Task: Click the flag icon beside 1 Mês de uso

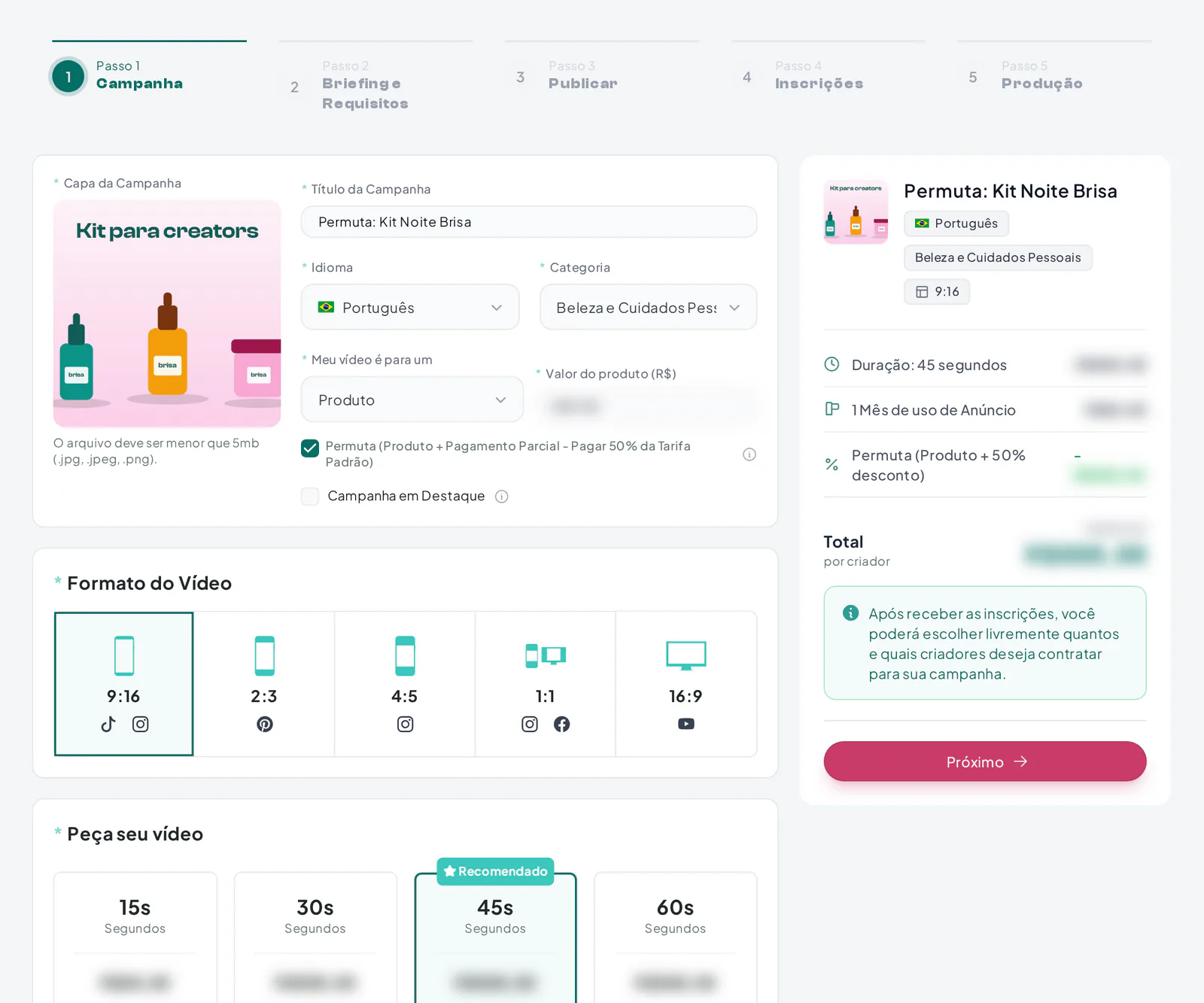Action: click(832, 409)
